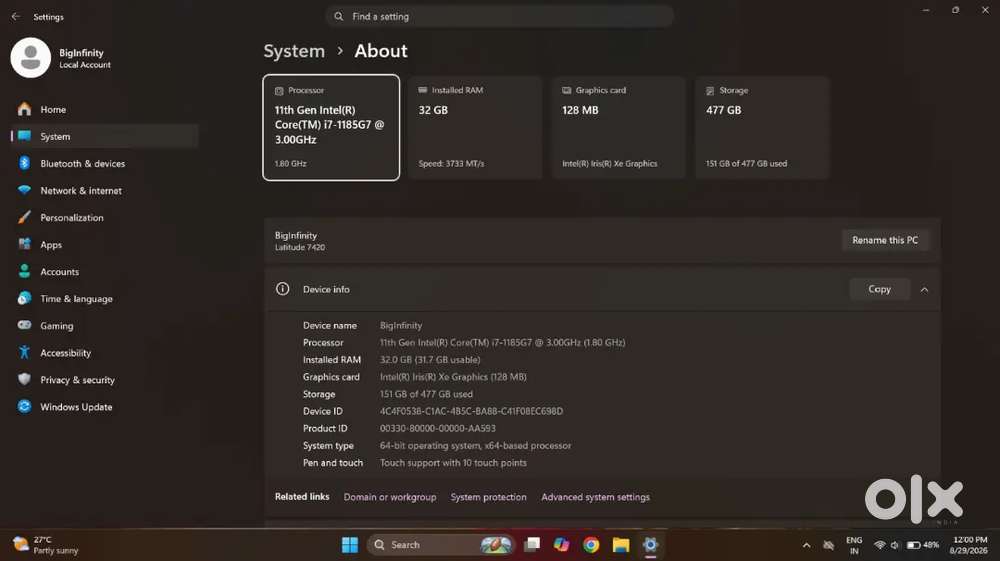Select the Installed RAM card
The image size is (1000, 561).
[475, 128]
